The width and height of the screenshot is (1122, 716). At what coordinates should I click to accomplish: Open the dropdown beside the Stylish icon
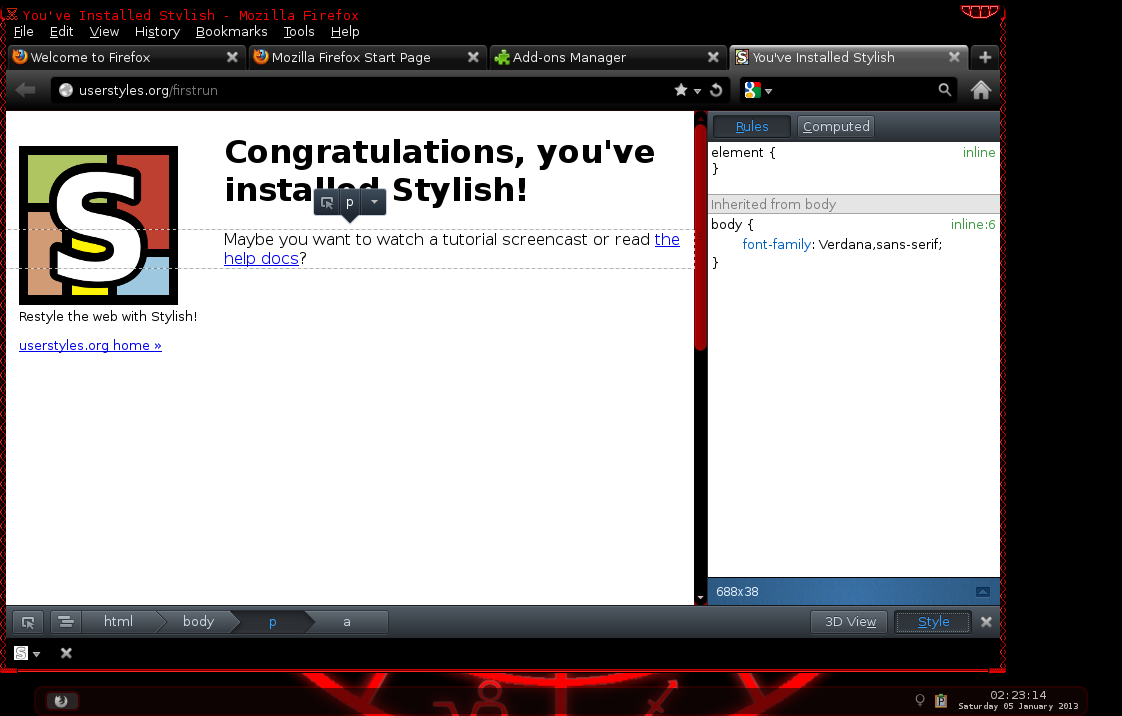pos(38,653)
